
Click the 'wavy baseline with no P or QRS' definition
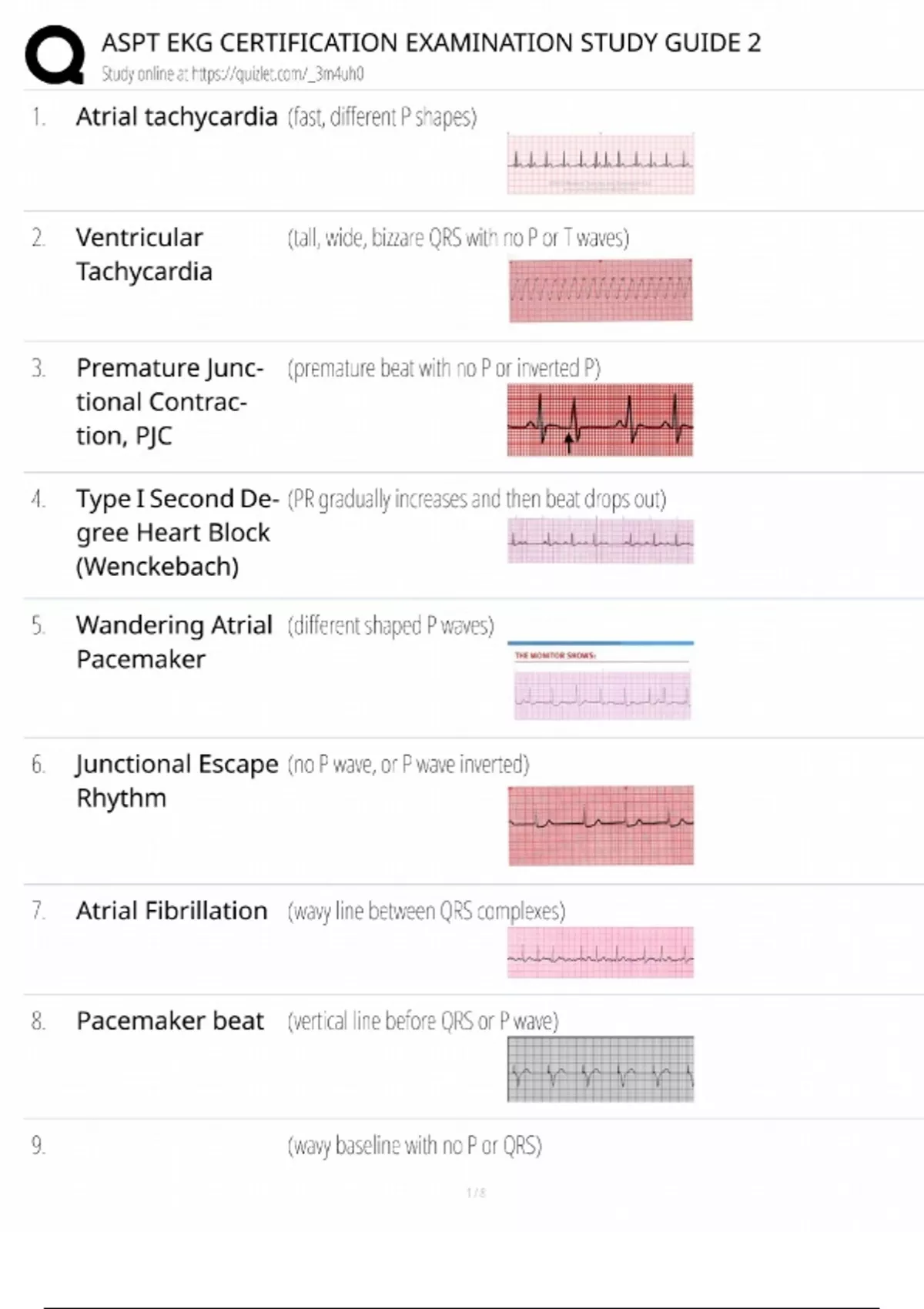point(414,1146)
